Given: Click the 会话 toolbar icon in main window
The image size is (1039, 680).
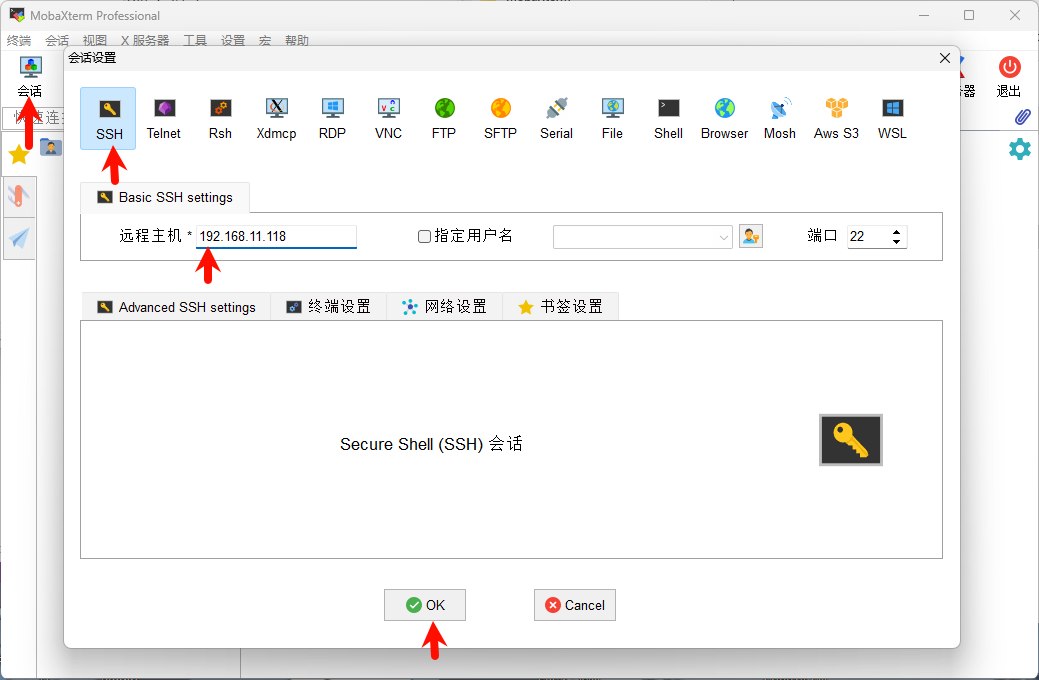Looking at the screenshot, I should tap(30, 77).
